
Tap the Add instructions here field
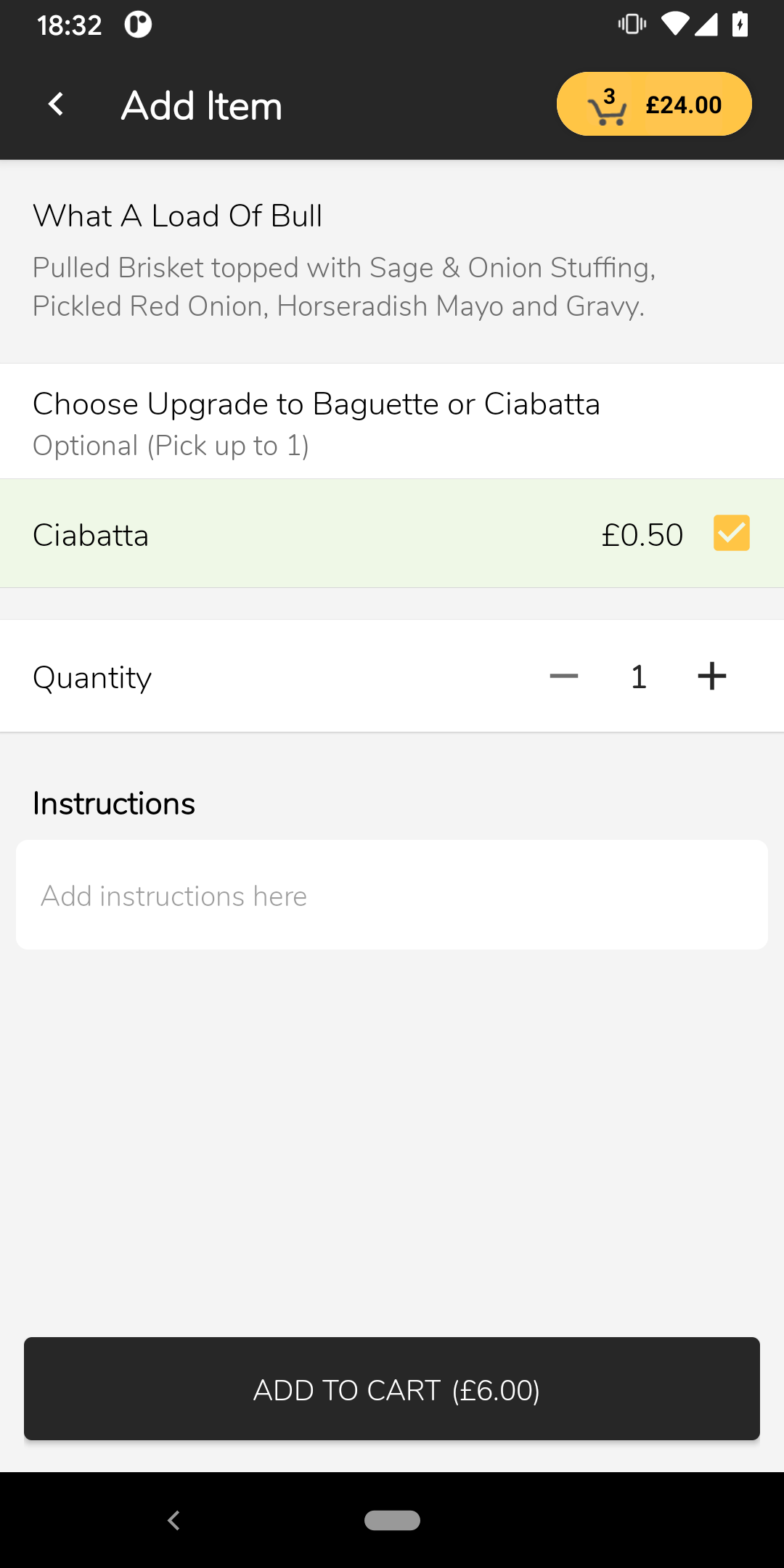[x=392, y=895]
